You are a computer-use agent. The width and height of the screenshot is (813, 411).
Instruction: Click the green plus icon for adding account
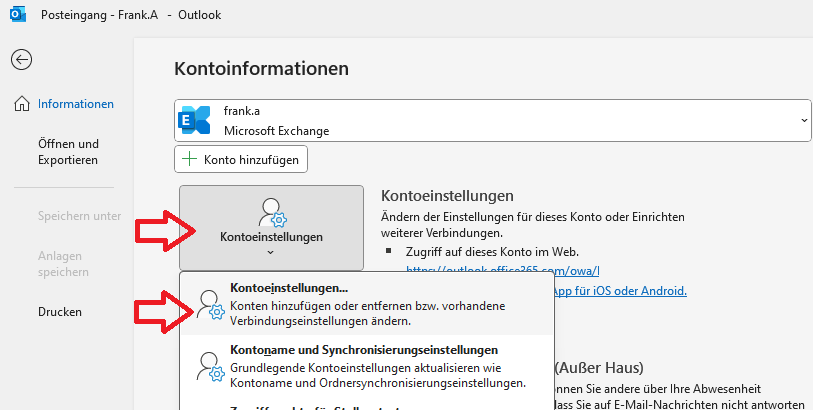(x=189, y=159)
